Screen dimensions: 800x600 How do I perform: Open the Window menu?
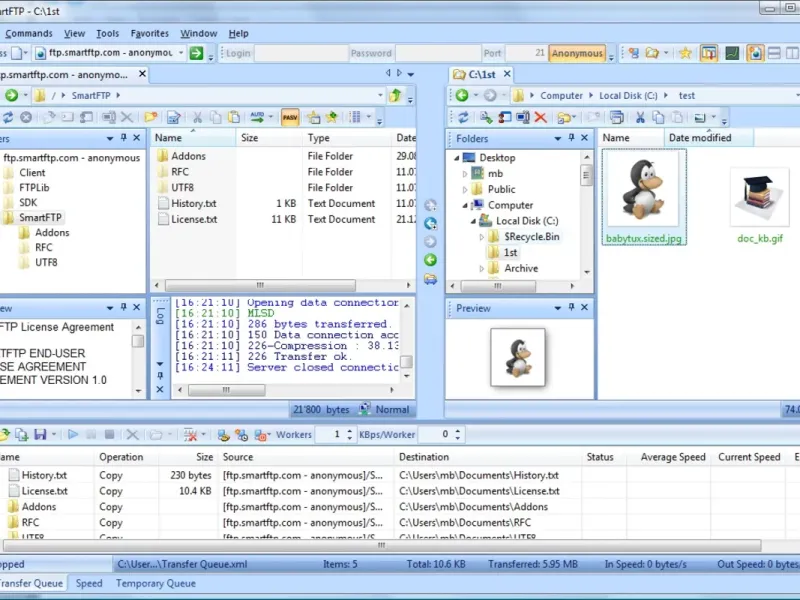pos(198,34)
